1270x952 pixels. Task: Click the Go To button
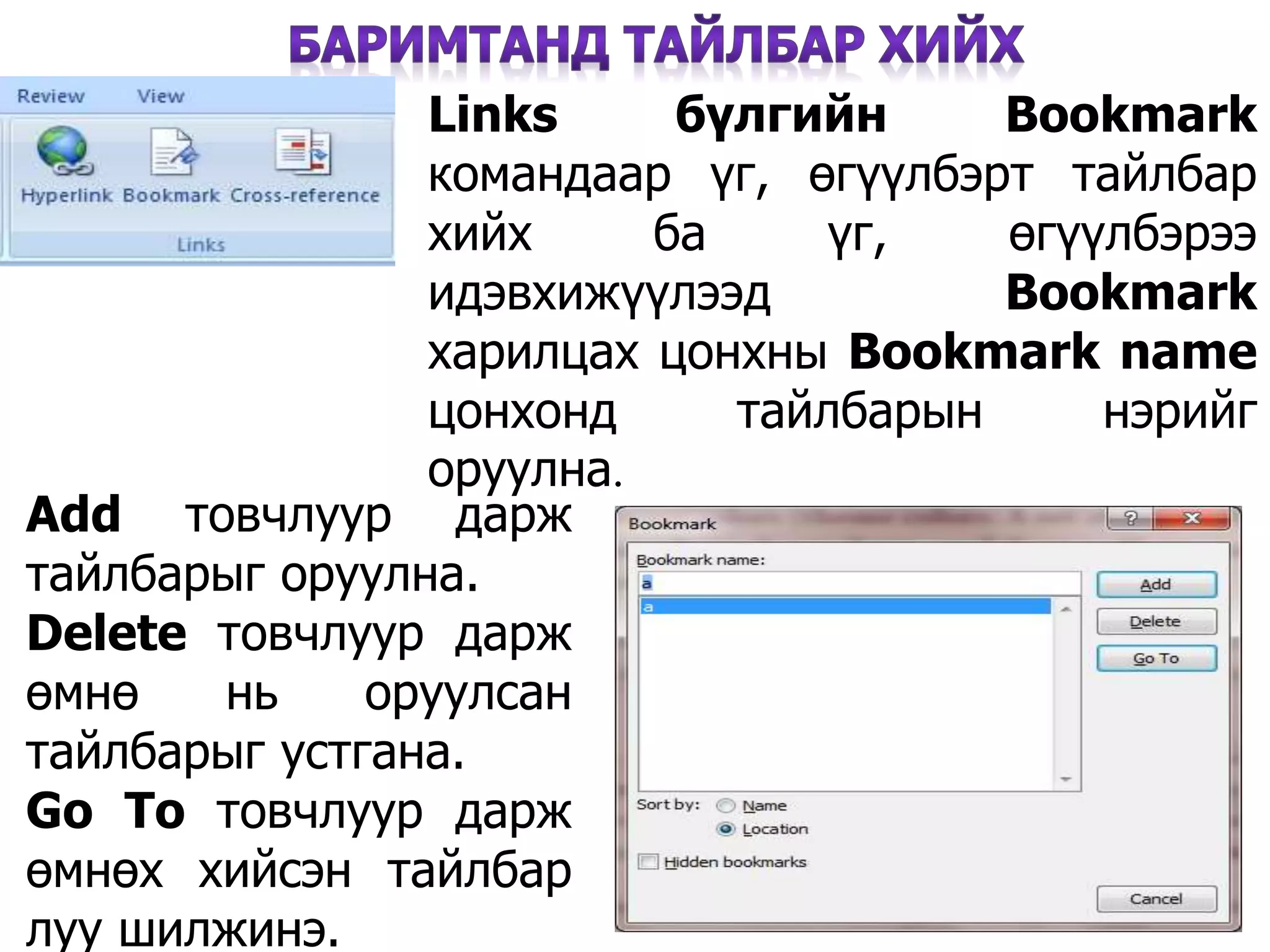tap(1157, 658)
